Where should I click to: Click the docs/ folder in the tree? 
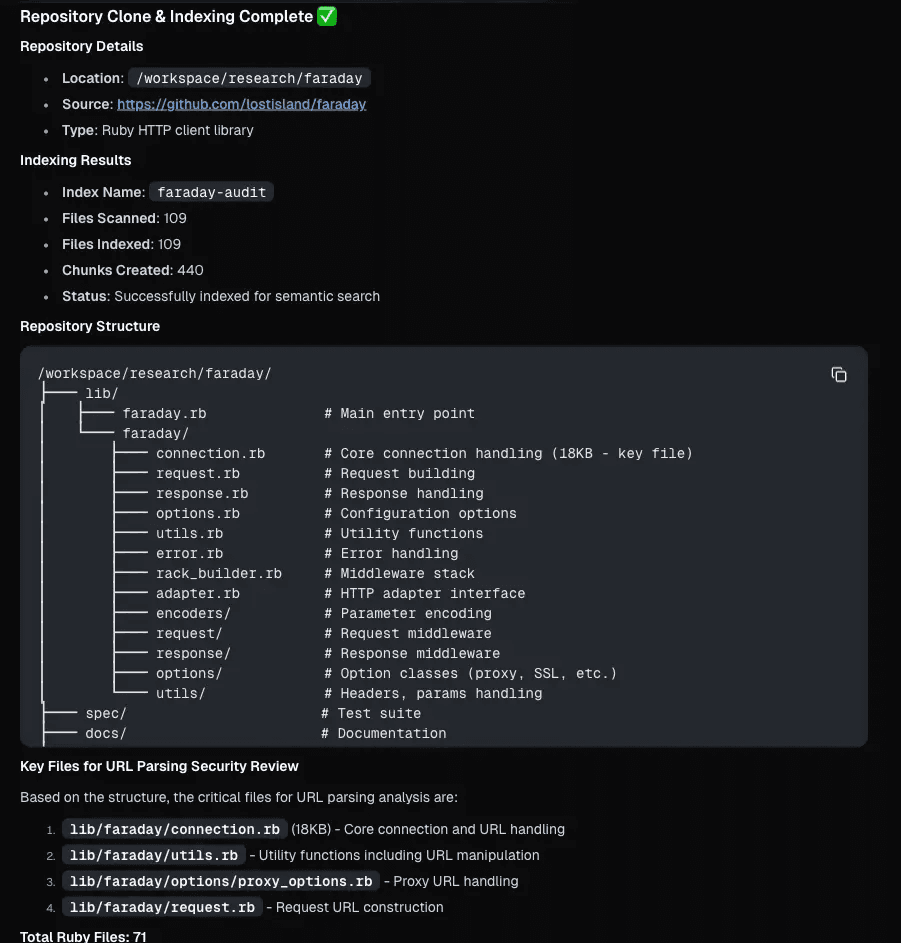point(105,733)
